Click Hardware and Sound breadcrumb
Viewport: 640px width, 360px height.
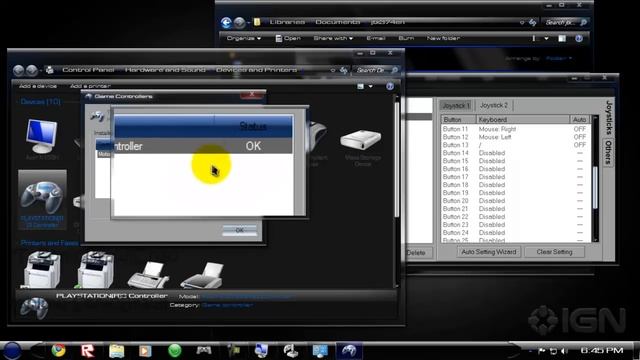pos(165,70)
